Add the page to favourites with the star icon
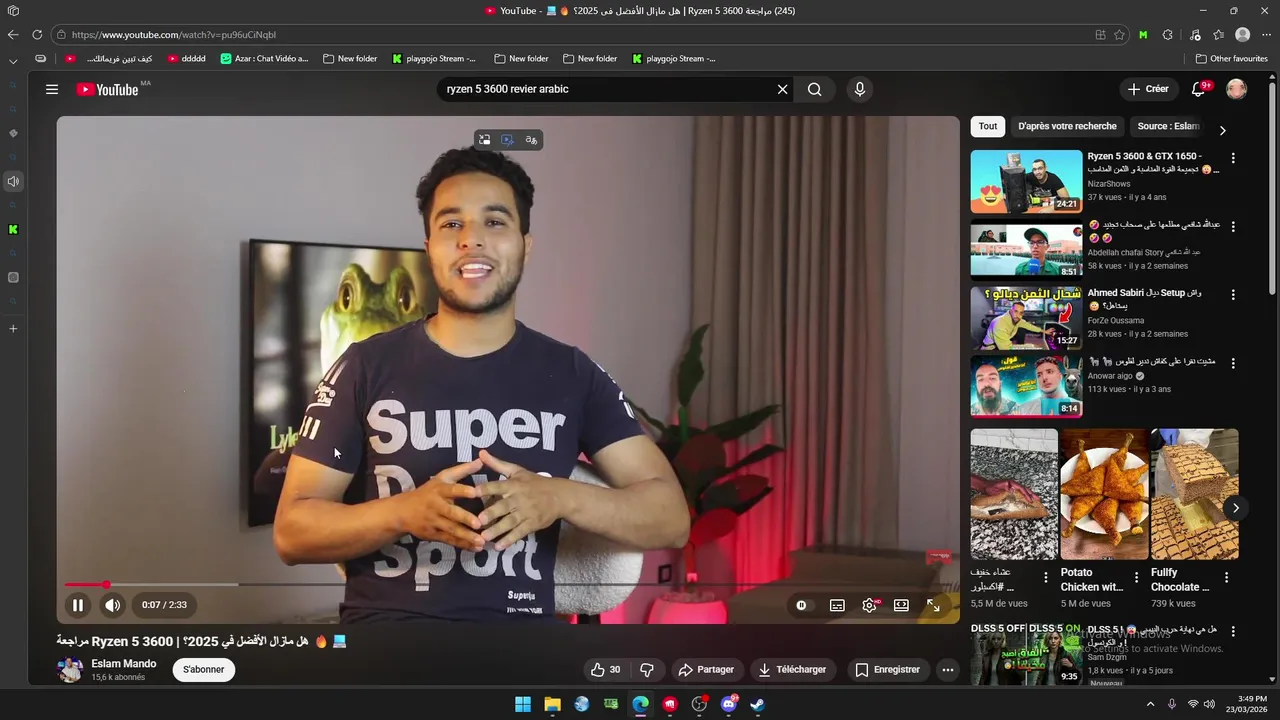1280x720 pixels. (x=1120, y=34)
